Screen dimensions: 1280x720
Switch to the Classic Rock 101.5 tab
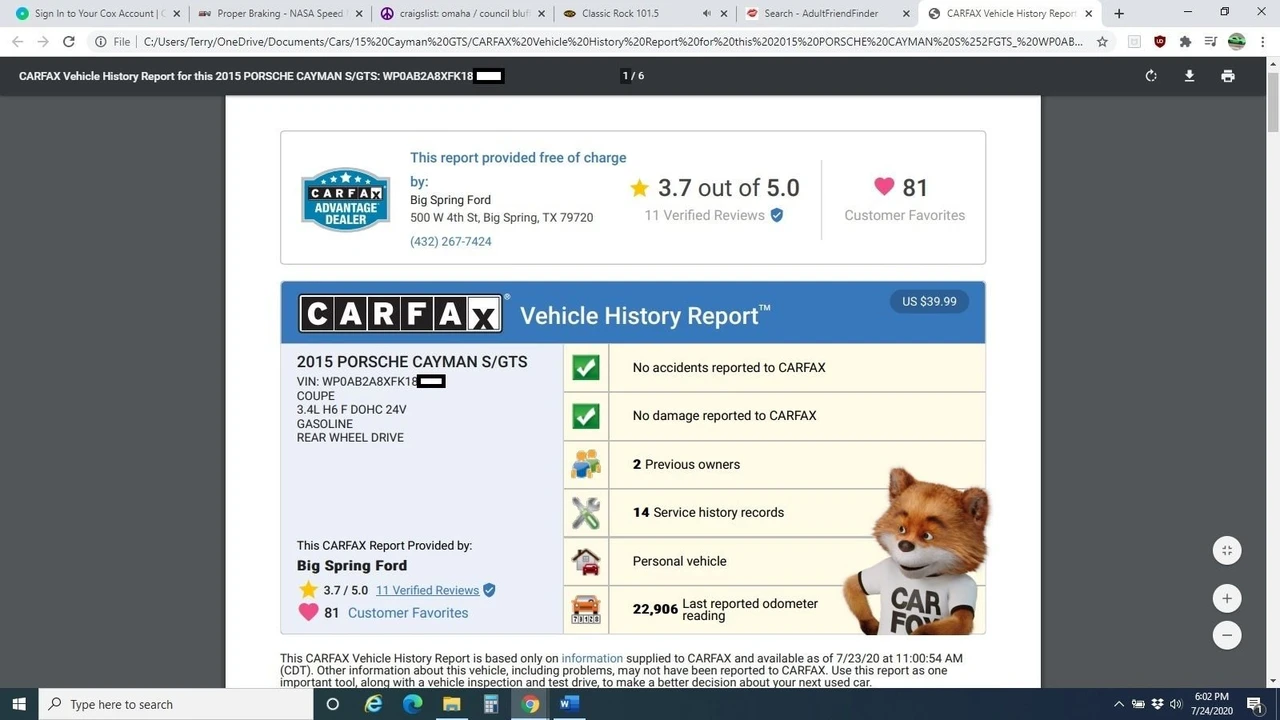pyautogui.click(x=644, y=14)
